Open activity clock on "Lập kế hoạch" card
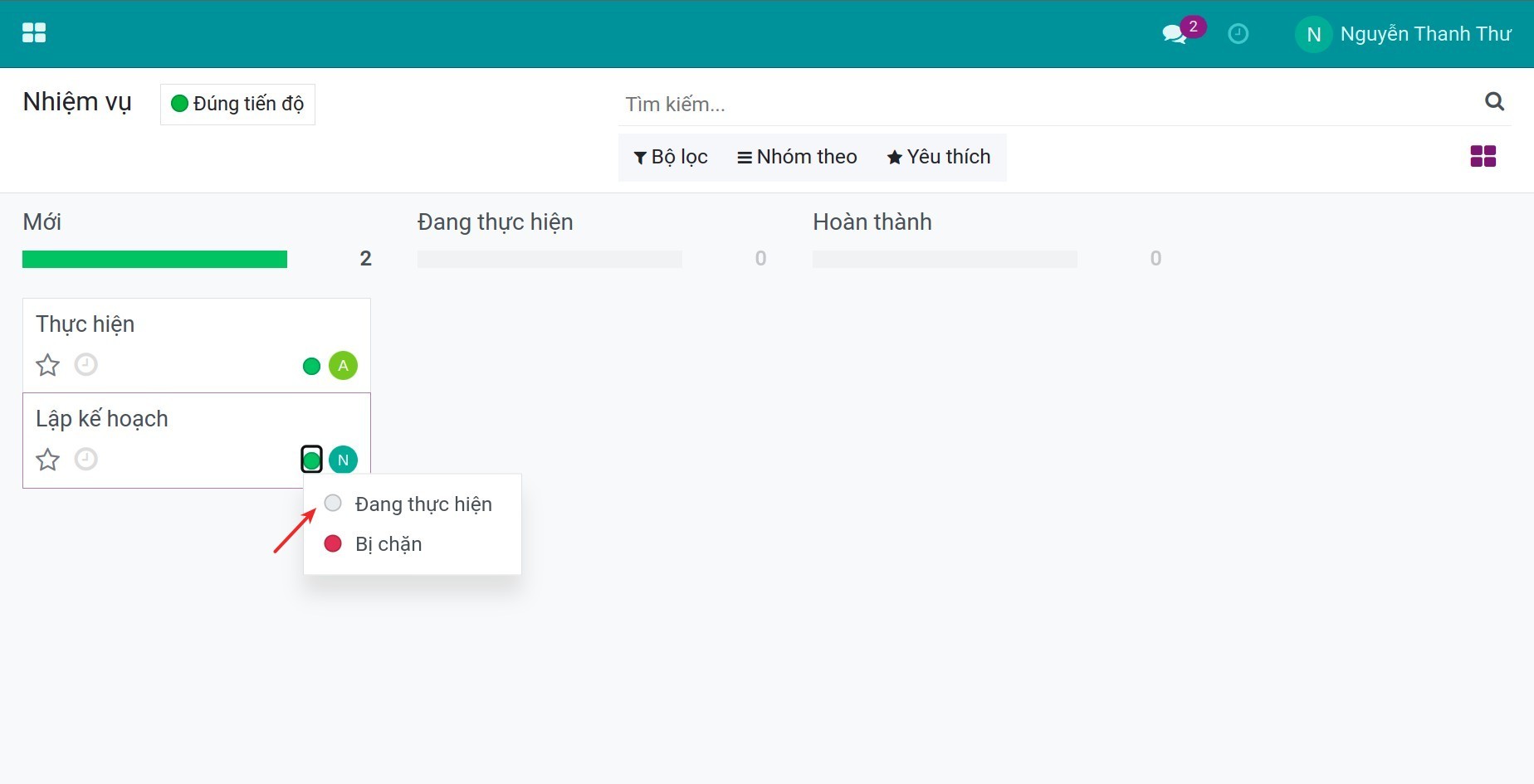The width and height of the screenshot is (1534, 784). pyautogui.click(x=86, y=460)
